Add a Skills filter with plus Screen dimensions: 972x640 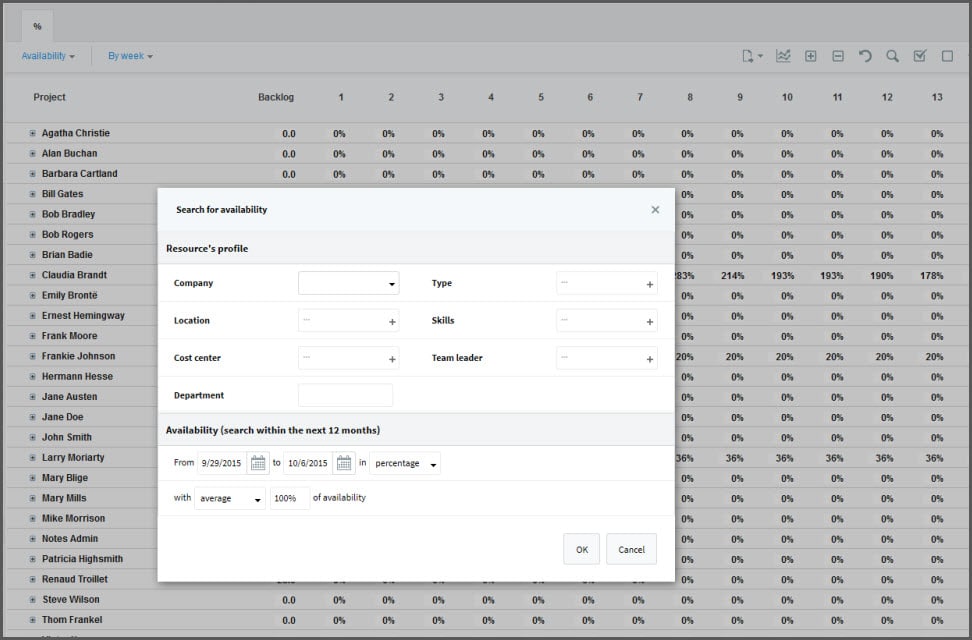649,322
